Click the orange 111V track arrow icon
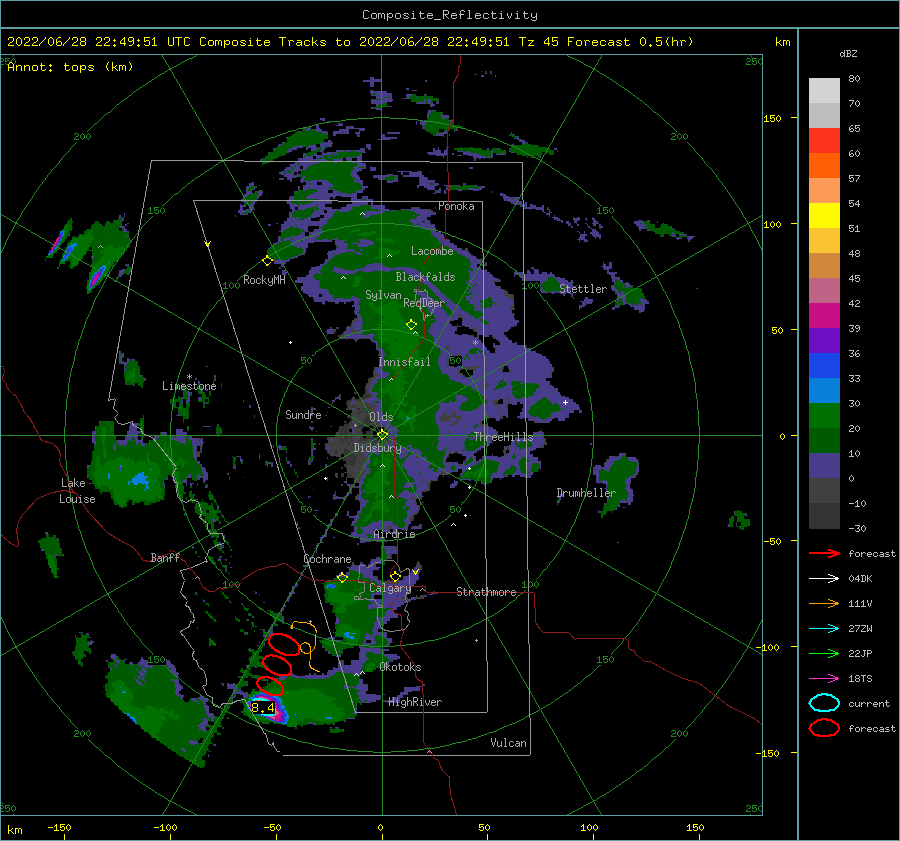Screen dimensions: 900x841 (x=824, y=603)
